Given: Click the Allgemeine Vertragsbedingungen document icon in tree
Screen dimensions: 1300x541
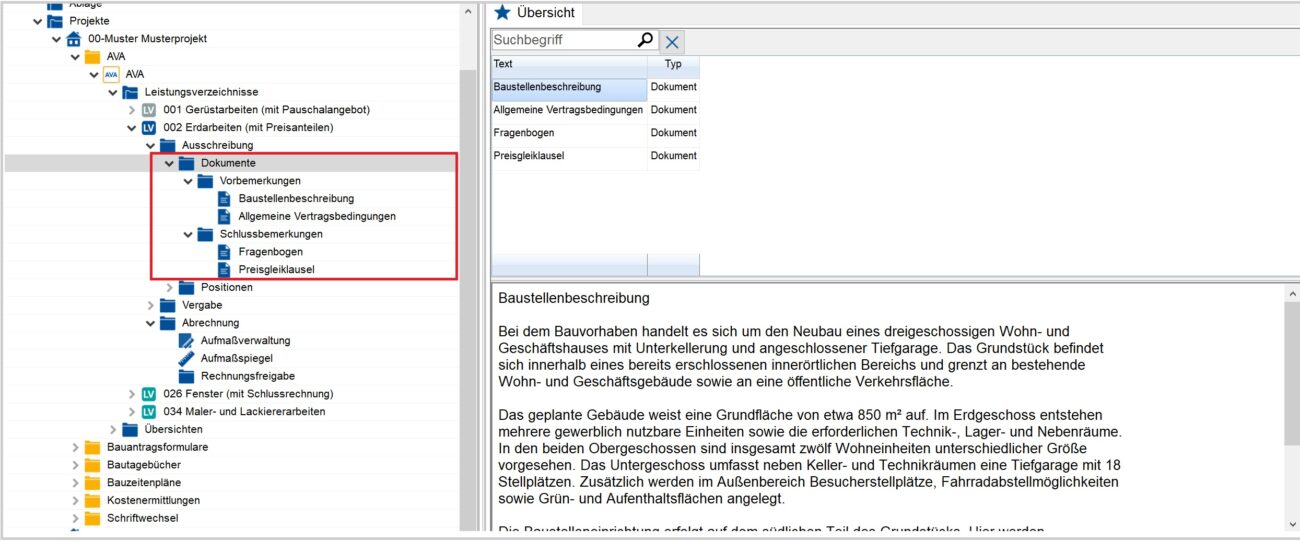Looking at the screenshot, I should tap(224, 216).
